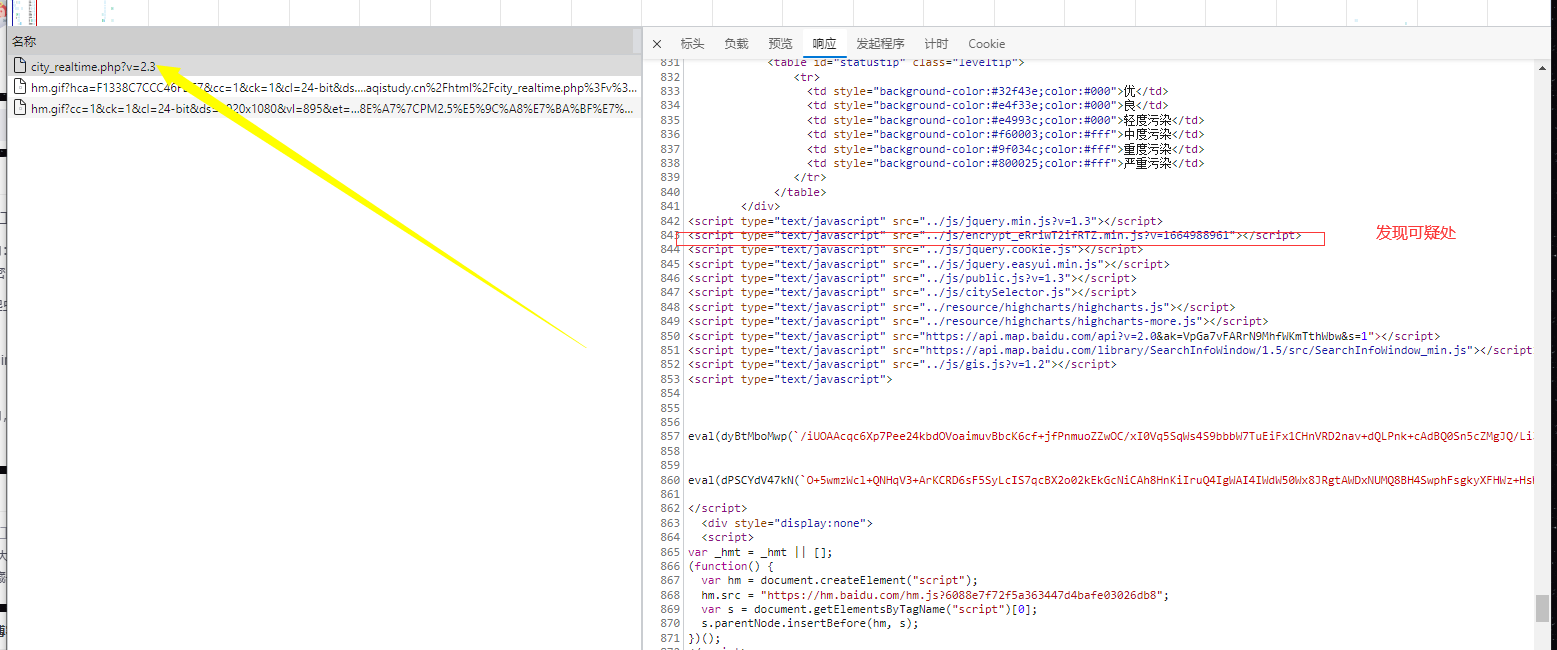Click the highcharts/highcharts.js script line
Screen dimensions: 1557x650
pos(961,308)
